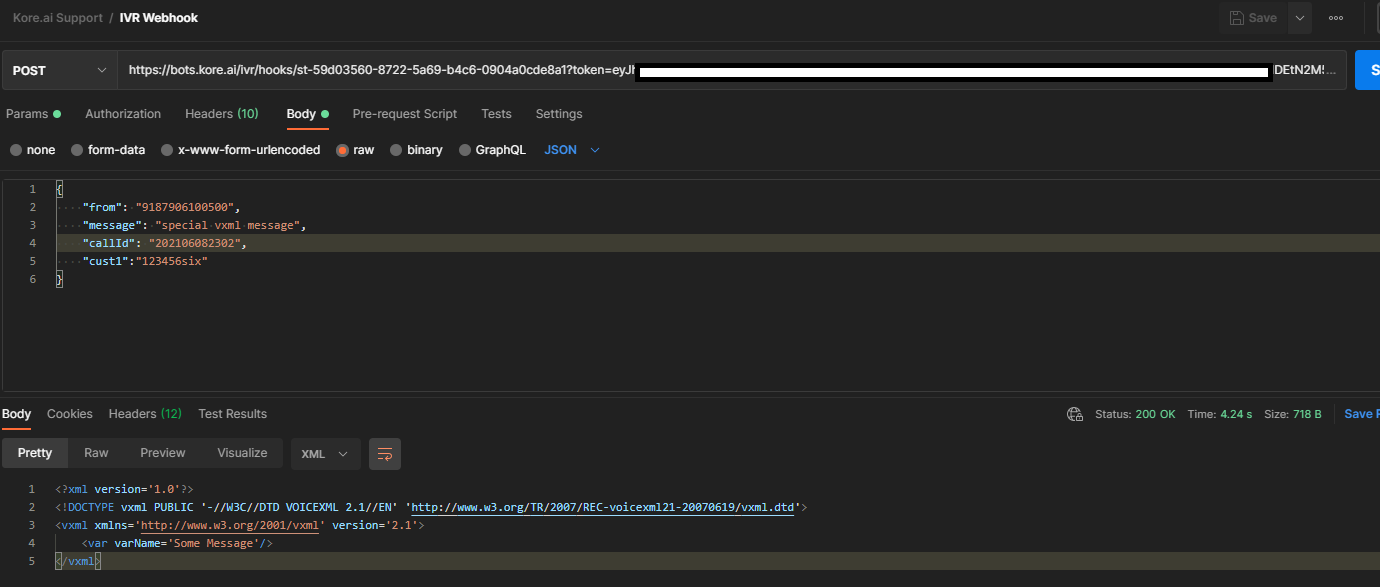
Task: Switch to the Authorization tab
Action: pyautogui.click(x=123, y=114)
